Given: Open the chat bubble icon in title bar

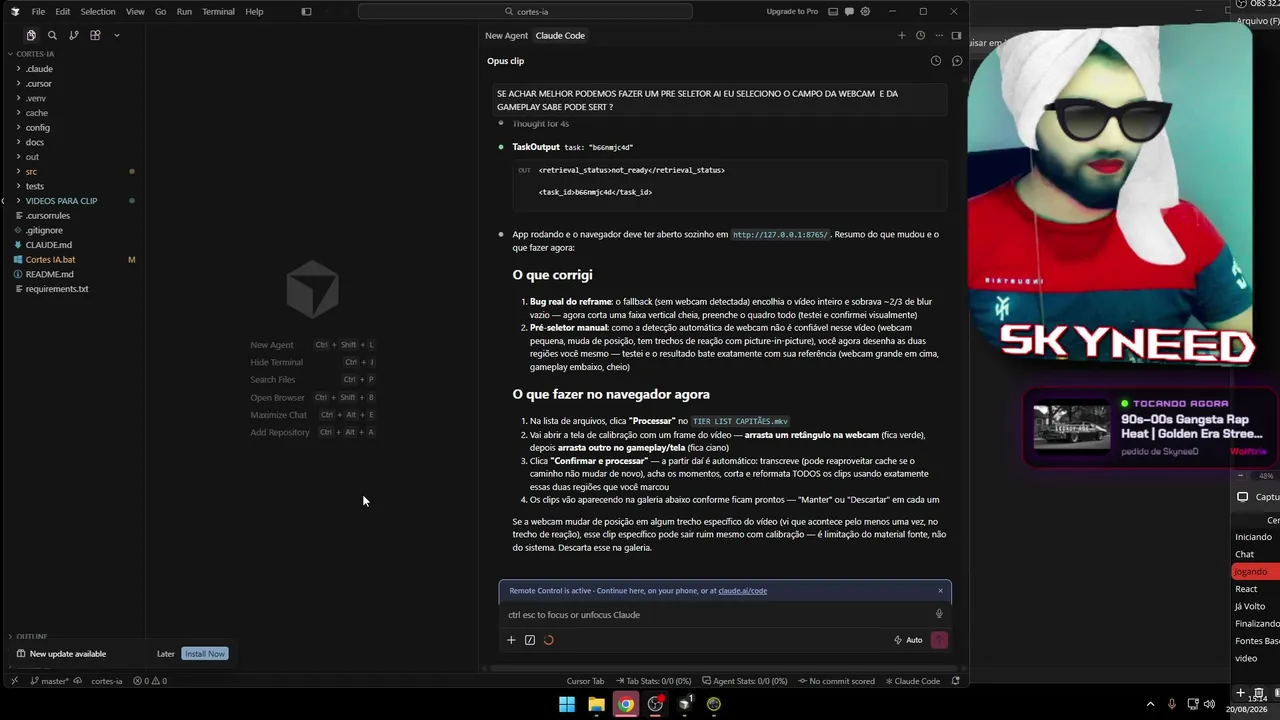Looking at the screenshot, I should (x=849, y=12).
